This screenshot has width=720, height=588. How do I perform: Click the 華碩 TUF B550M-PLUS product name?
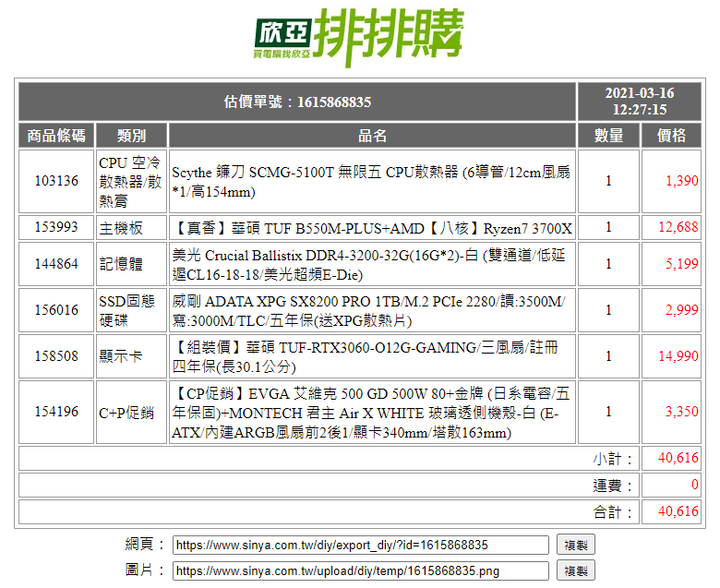372,227
